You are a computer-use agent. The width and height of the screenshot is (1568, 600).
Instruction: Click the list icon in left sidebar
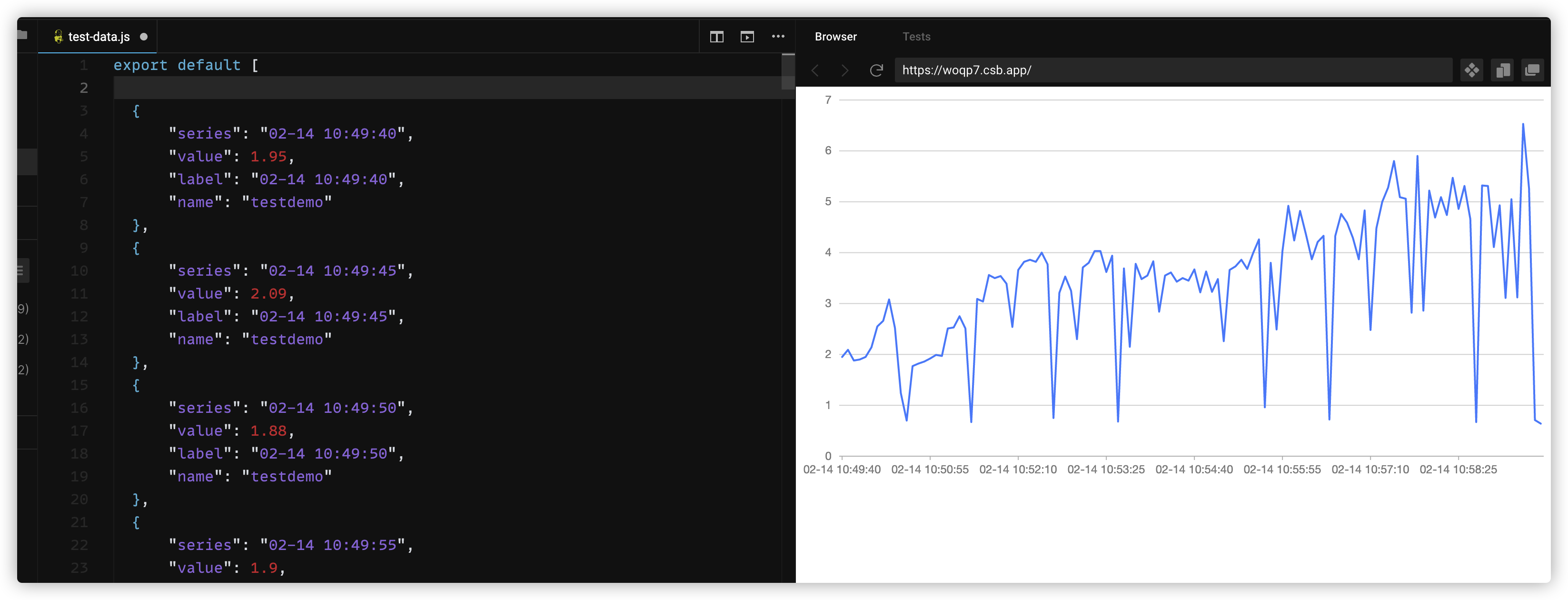point(20,270)
